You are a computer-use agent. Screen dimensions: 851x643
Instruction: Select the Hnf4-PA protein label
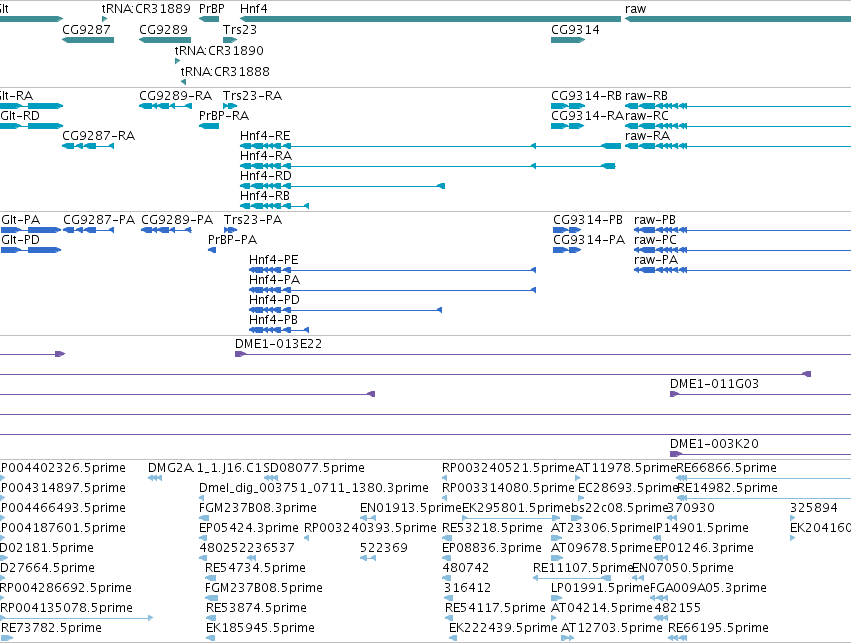pyautogui.click(x=274, y=280)
